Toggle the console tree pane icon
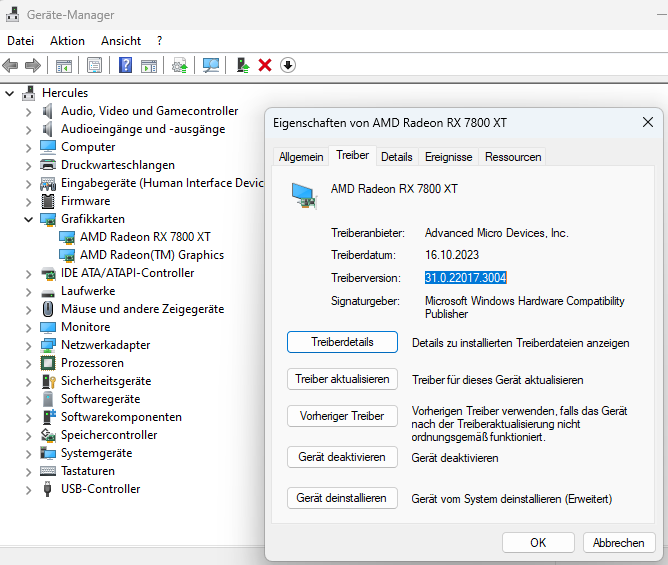 coord(63,66)
